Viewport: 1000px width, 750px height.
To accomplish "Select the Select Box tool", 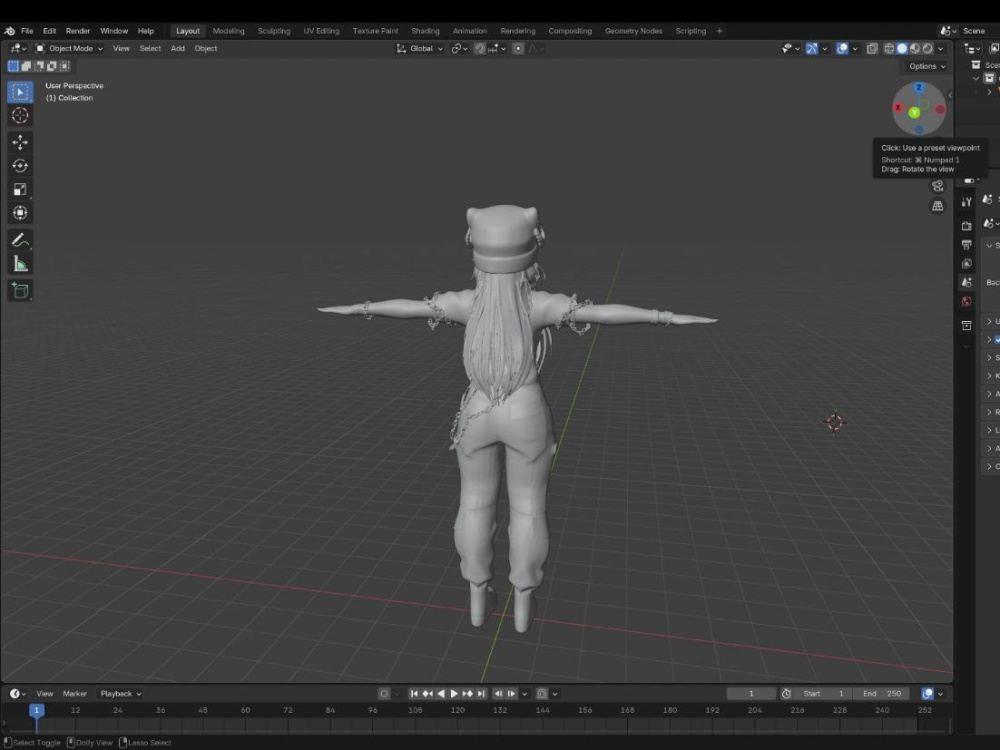I will coord(20,92).
